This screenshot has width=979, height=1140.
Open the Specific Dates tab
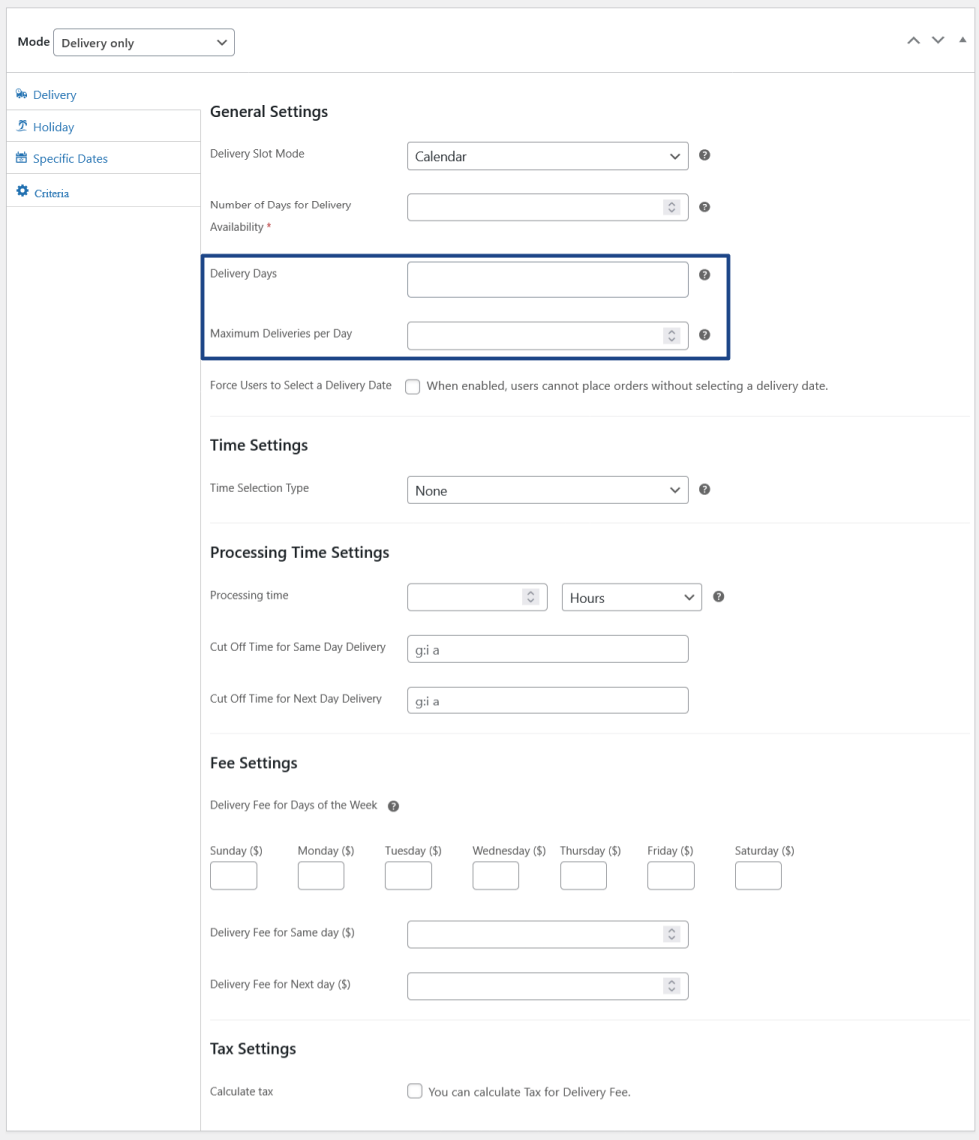click(x=70, y=159)
